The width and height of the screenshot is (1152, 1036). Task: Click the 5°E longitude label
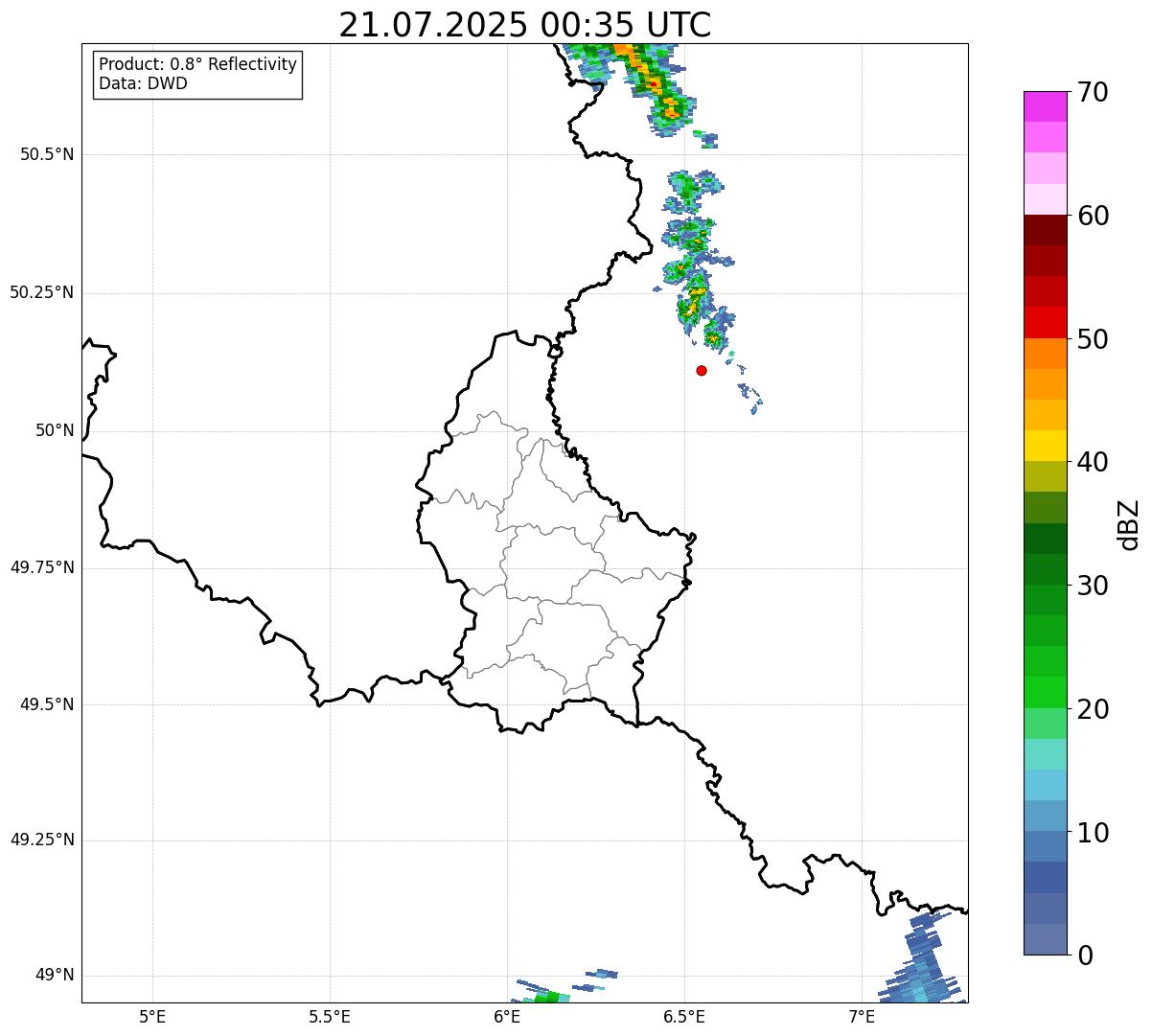tap(152, 1017)
